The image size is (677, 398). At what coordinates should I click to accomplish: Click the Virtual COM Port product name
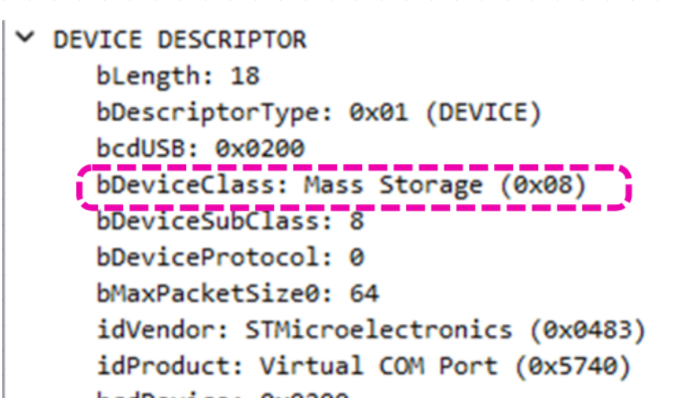click(x=378, y=366)
